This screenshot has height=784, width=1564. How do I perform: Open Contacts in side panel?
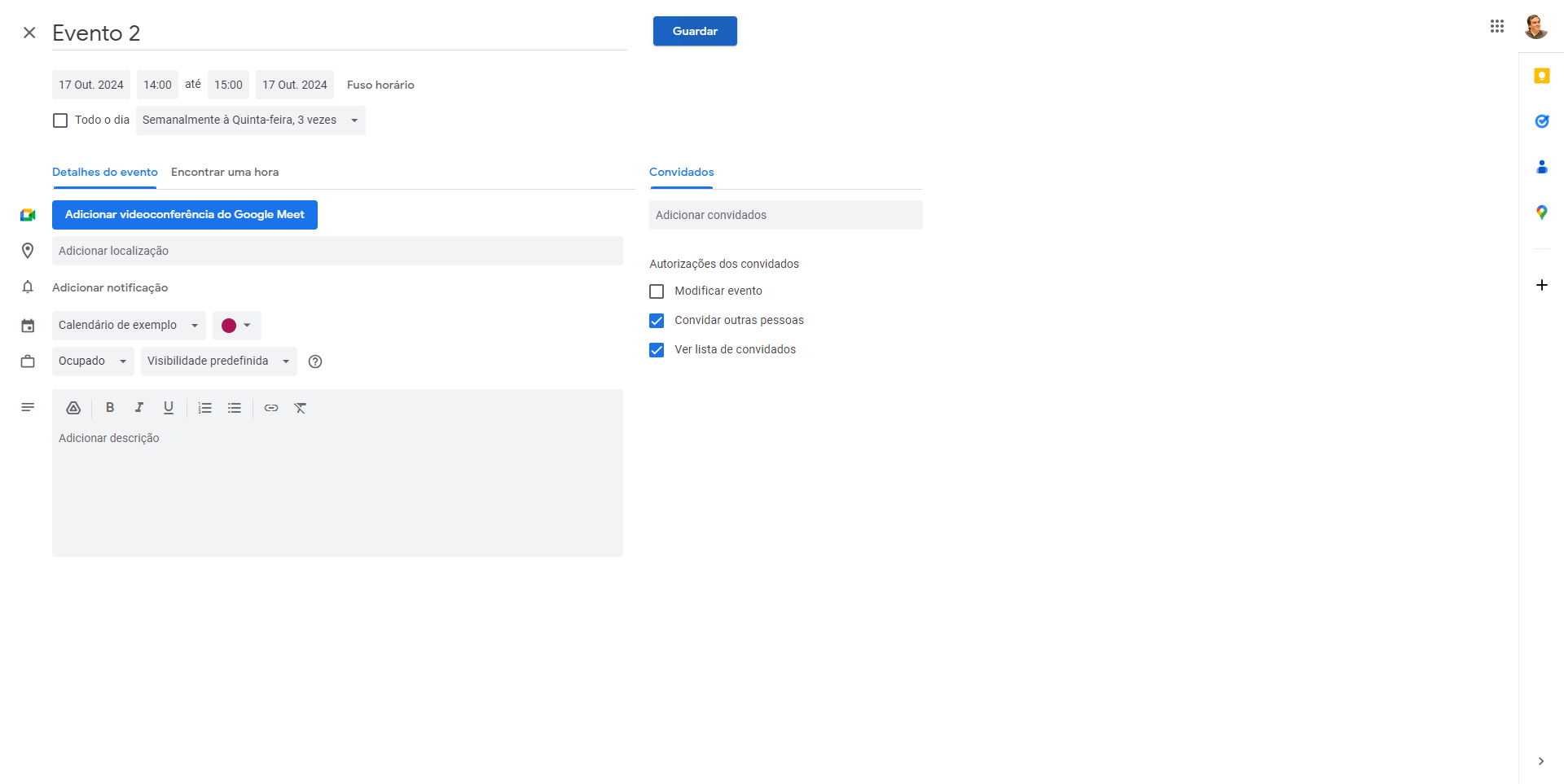(1541, 167)
